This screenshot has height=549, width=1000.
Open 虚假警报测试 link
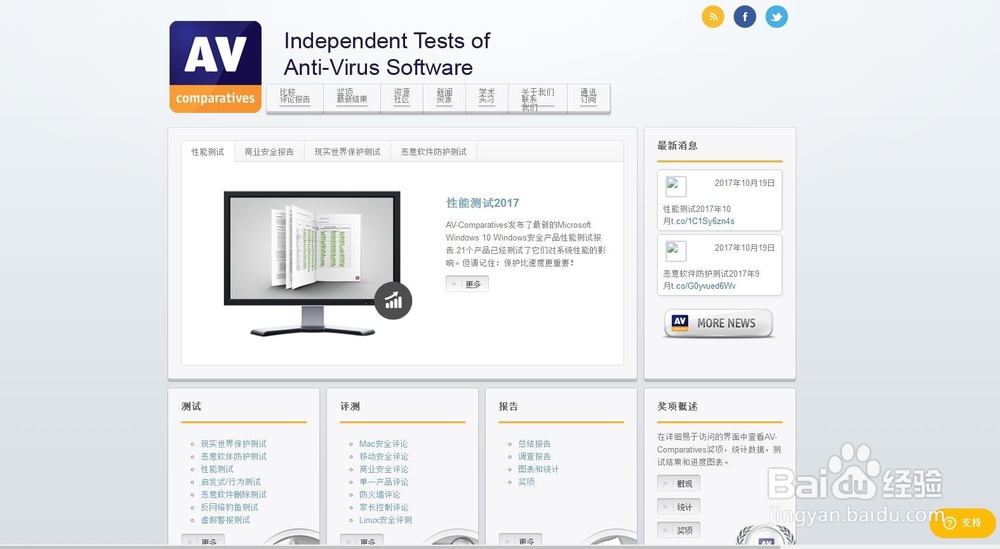(225, 520)
